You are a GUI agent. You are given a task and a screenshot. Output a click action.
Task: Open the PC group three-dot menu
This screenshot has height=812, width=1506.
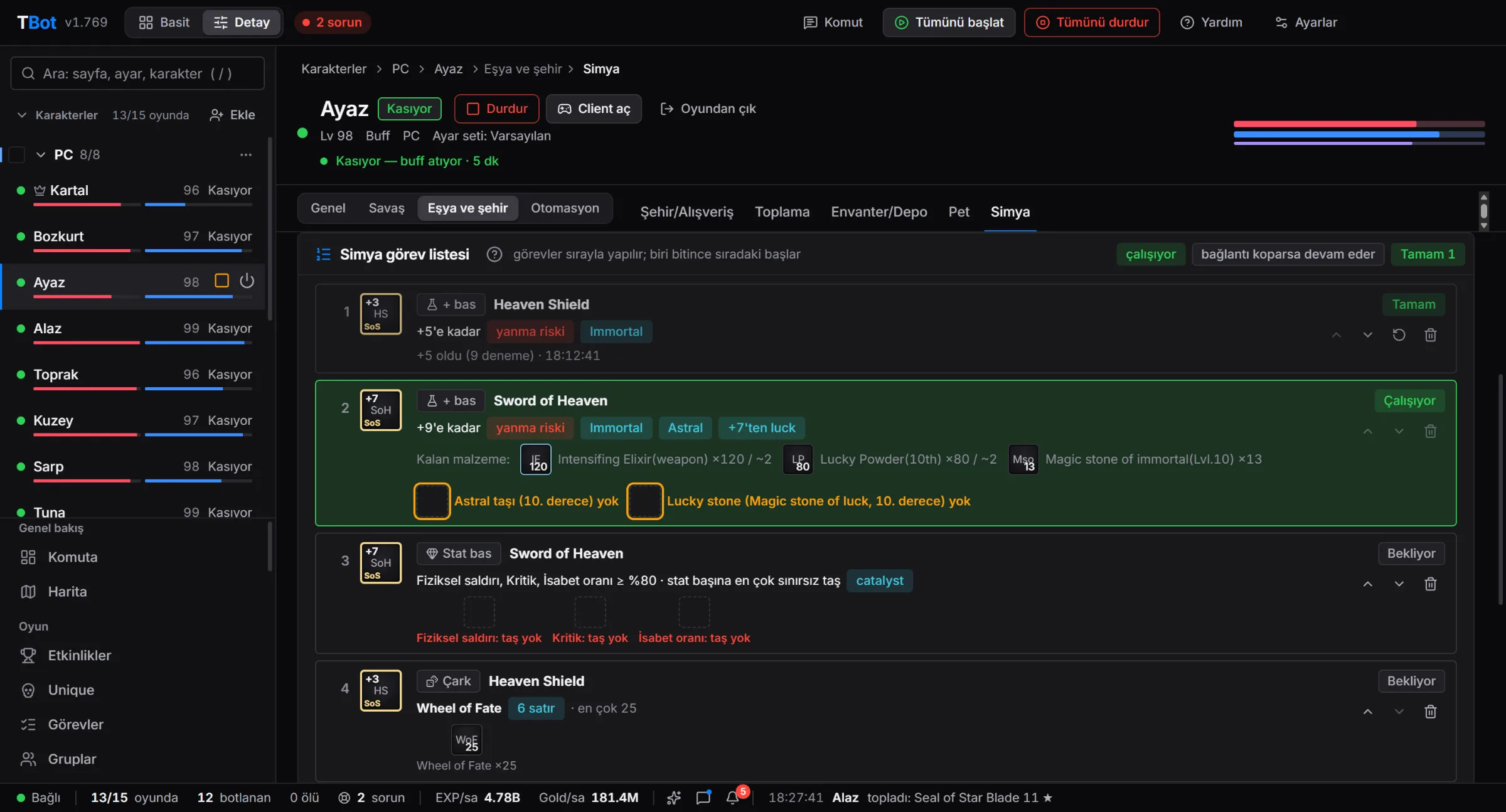[x=246, y=154]
